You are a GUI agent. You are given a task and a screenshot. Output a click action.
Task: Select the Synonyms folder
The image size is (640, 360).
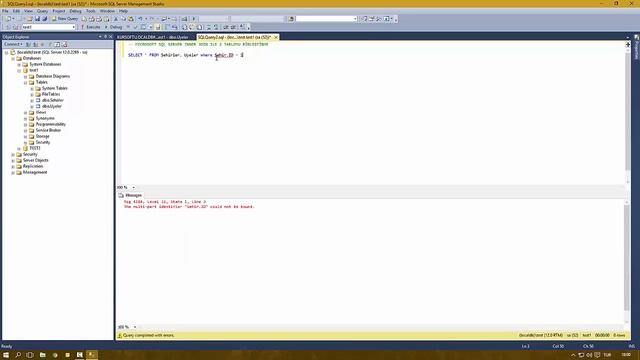pos(45,118)
